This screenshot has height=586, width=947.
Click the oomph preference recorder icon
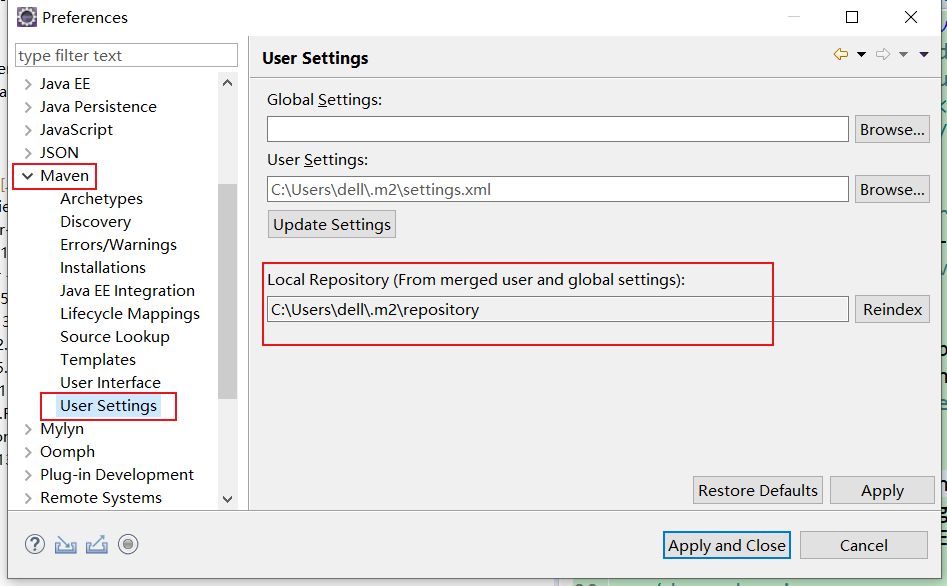[127, 544]
